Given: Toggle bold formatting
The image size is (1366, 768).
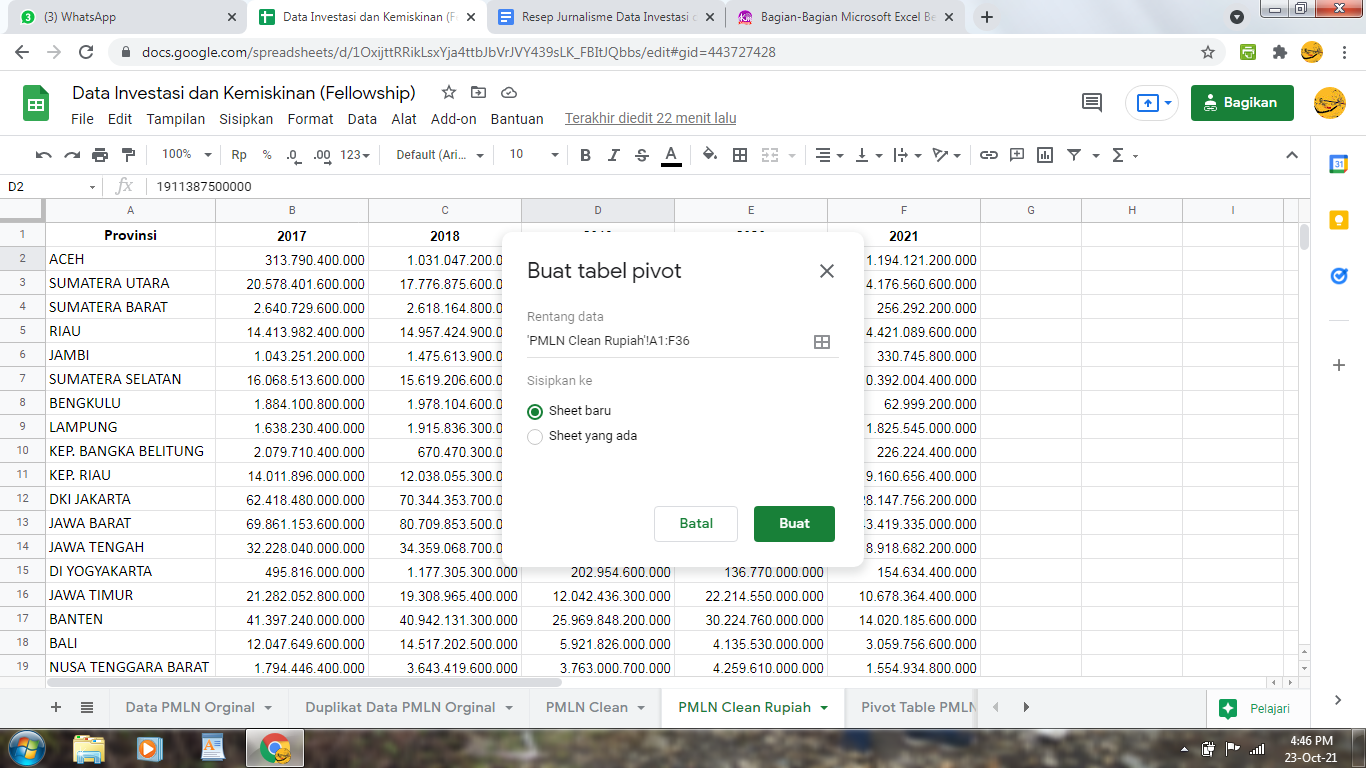Looking at the screenshot, I should tap(585, 155).
